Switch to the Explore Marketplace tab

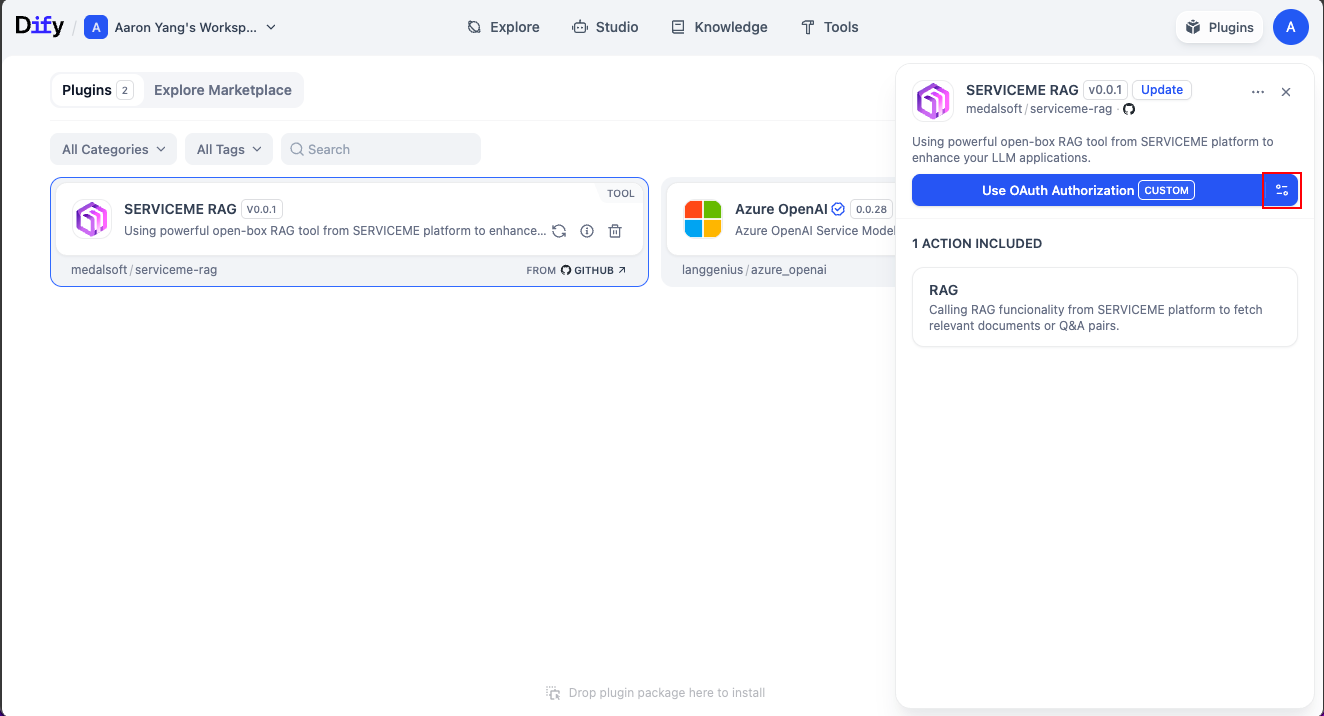pyautogui.click(x=222, y=90)
